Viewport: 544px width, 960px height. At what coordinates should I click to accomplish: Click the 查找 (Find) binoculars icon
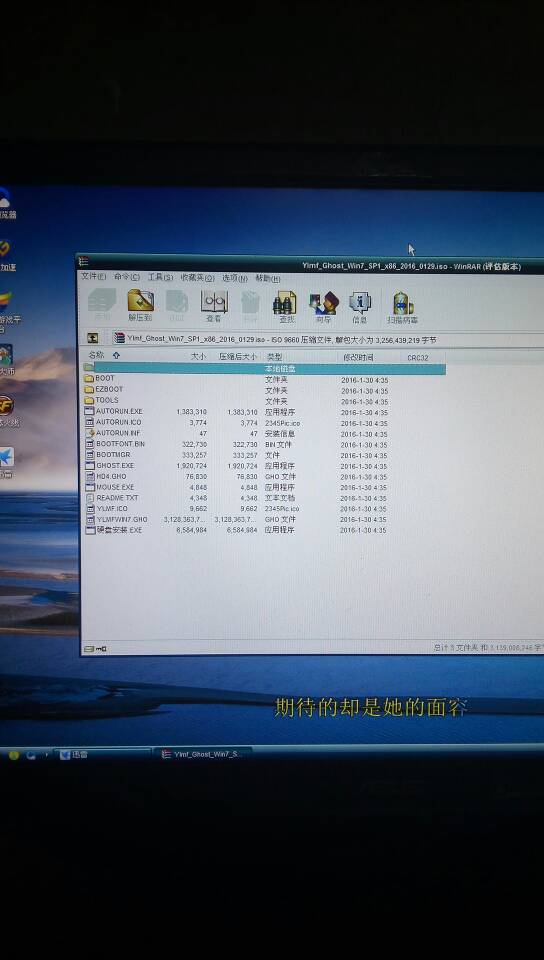[285, 306]
